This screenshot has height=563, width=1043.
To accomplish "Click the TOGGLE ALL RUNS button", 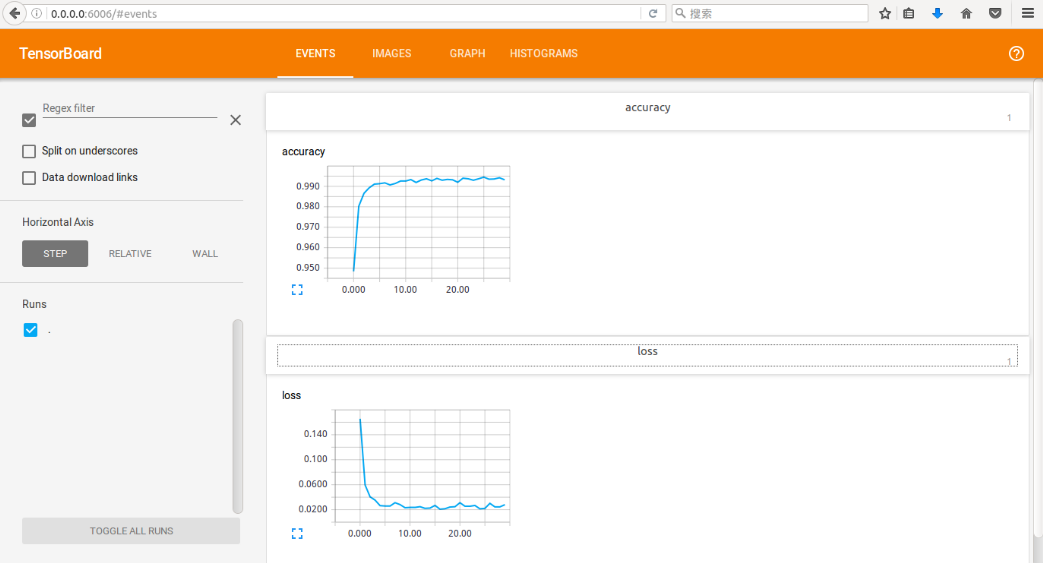I will pos(131,531).
